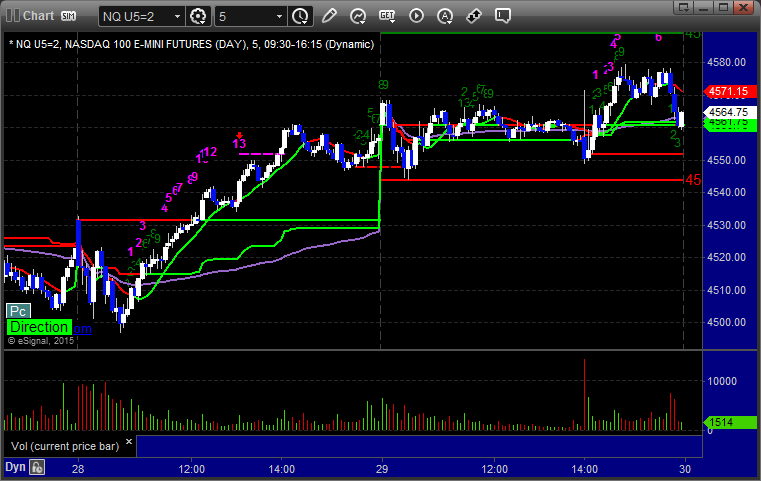Screen dimensions: 761x481
Task: Open the GET studies menu
Action: tap(387, 16)
